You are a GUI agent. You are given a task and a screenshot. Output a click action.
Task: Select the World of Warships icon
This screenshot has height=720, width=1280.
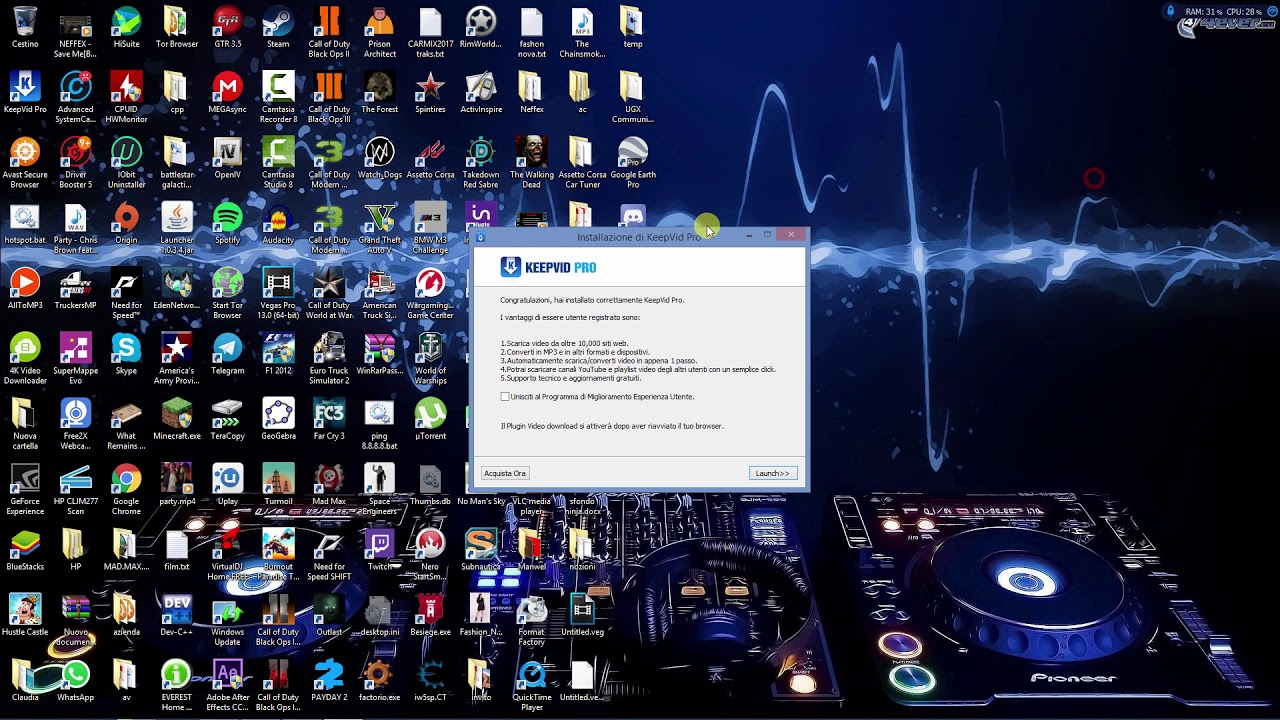pos(430,349)
